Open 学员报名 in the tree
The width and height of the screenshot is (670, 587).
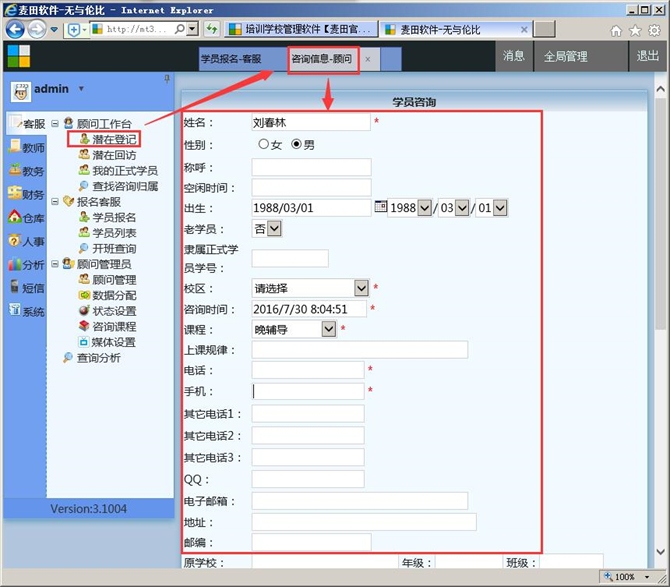(108, 217)
